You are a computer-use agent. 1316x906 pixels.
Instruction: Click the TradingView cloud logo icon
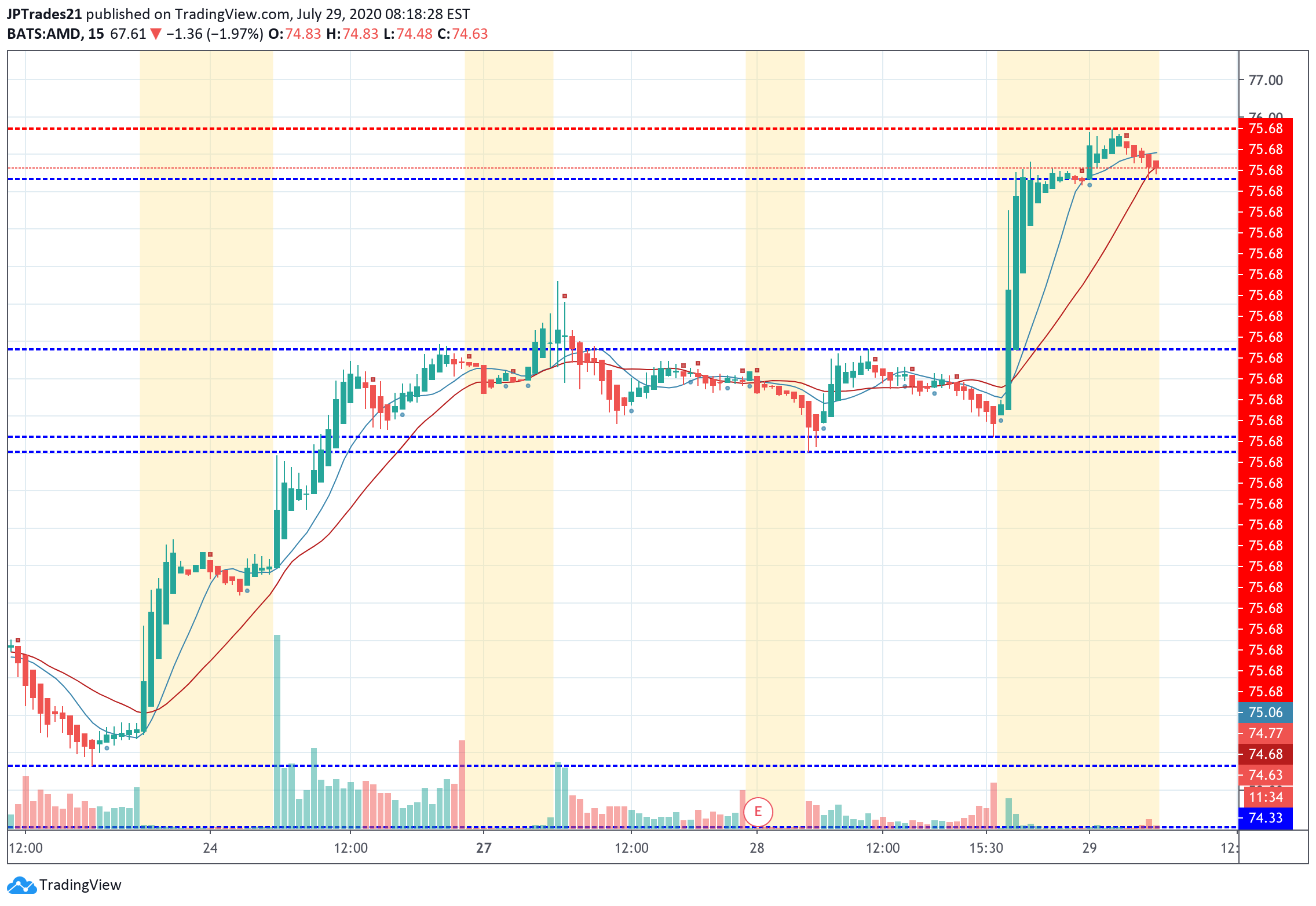(21, 885)
